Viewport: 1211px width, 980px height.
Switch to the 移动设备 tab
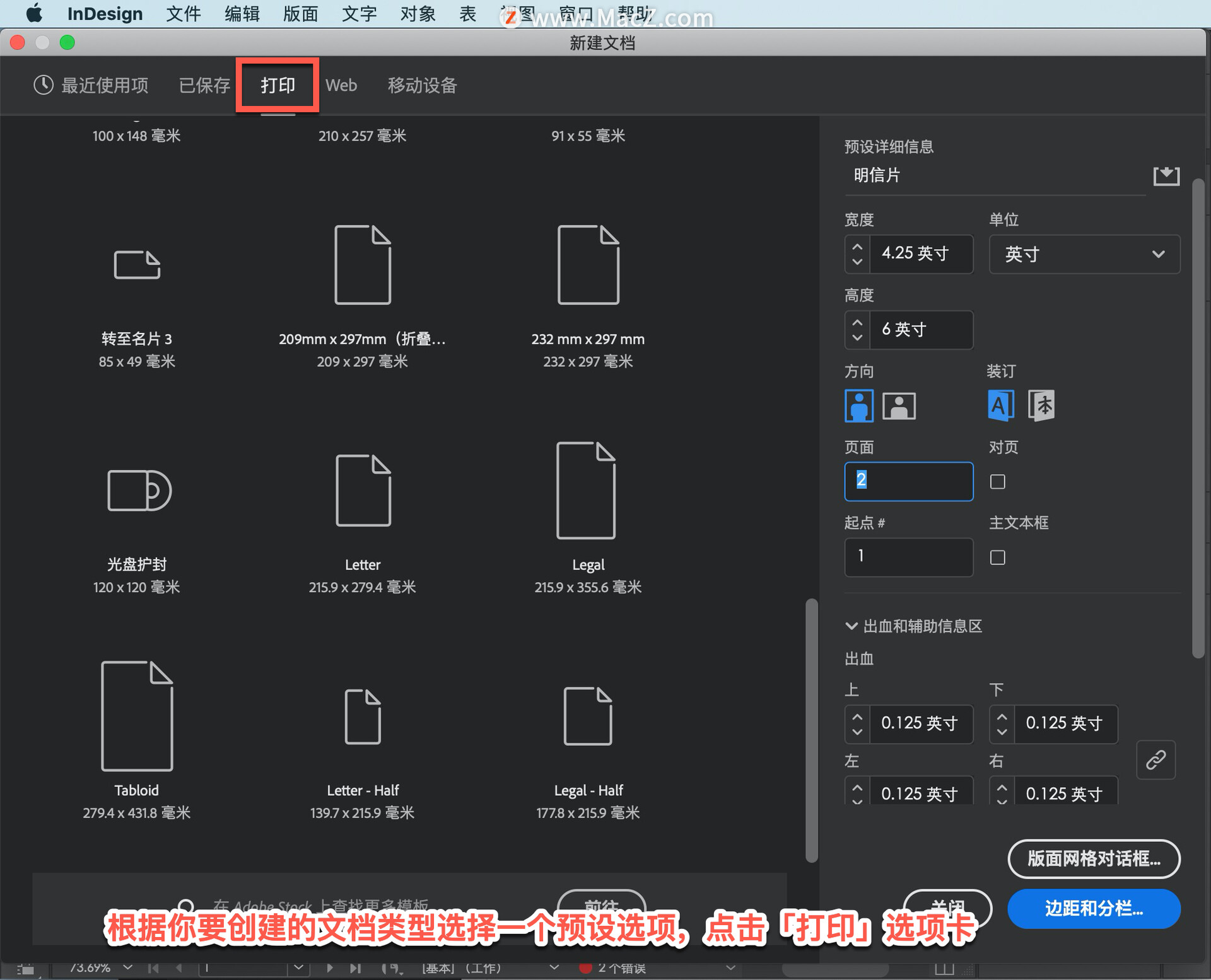[x=422, y=85]
